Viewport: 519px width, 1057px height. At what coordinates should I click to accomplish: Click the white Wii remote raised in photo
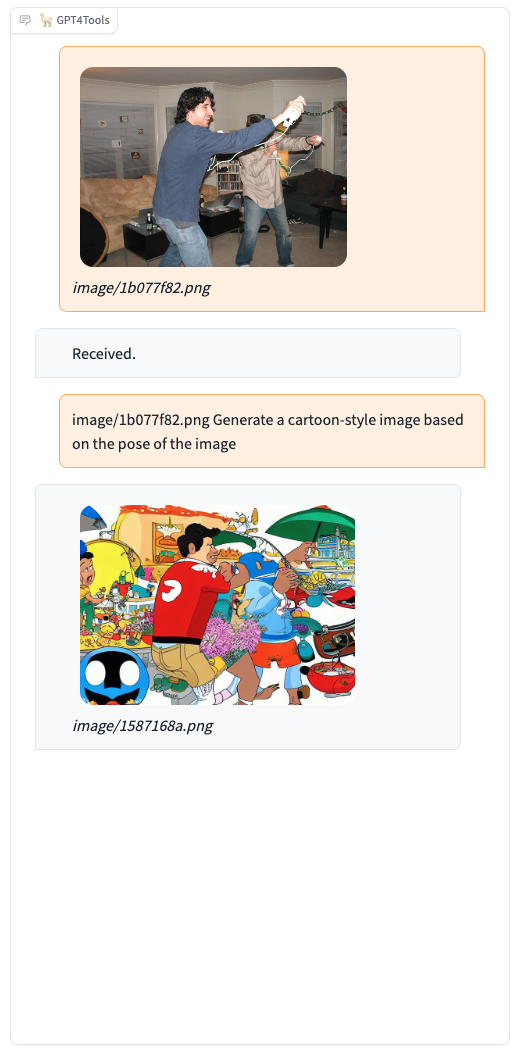click(x=293, y=110)
